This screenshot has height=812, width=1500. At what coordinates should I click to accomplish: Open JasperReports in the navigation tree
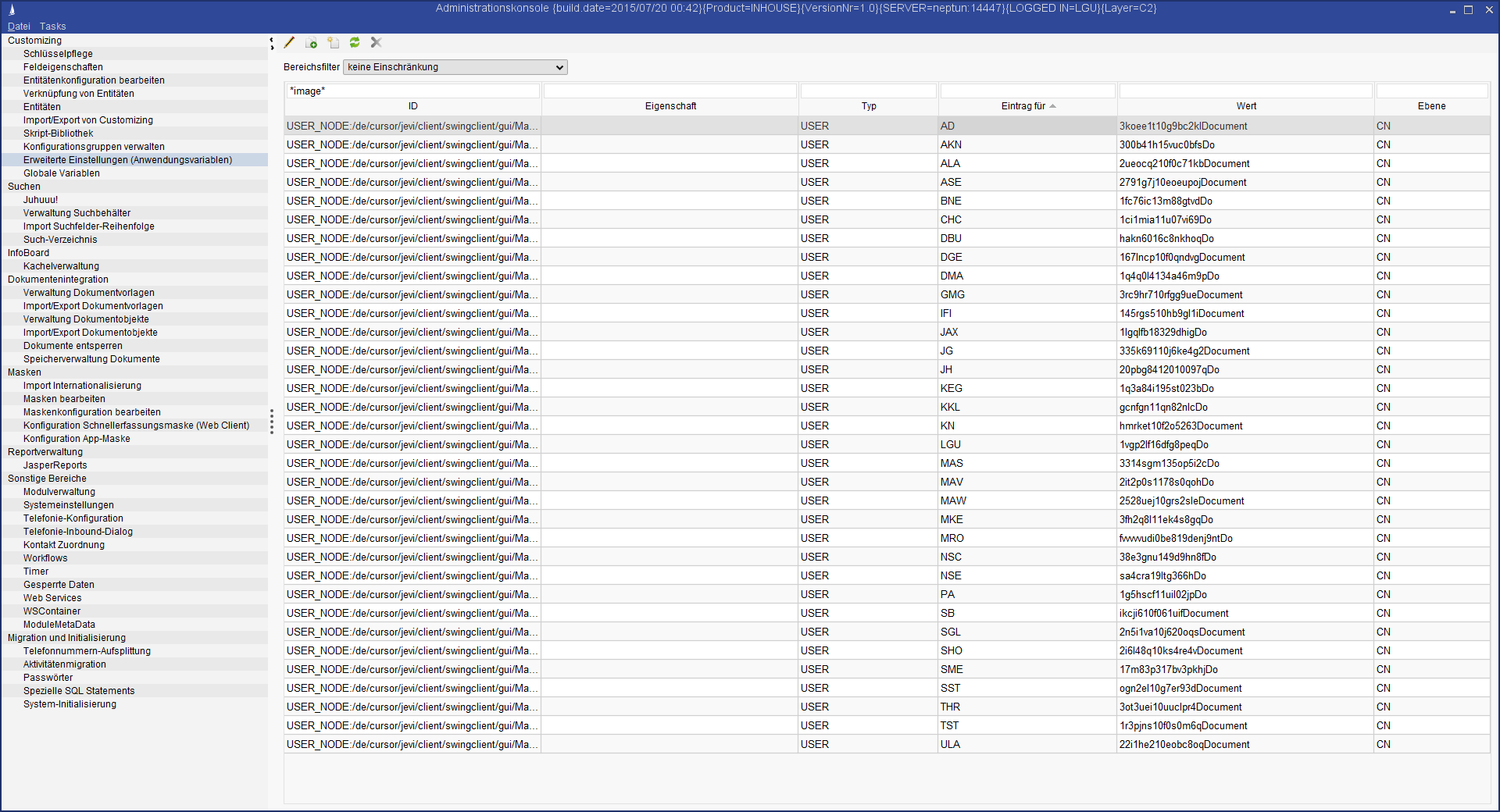click(x=55, y=465)
